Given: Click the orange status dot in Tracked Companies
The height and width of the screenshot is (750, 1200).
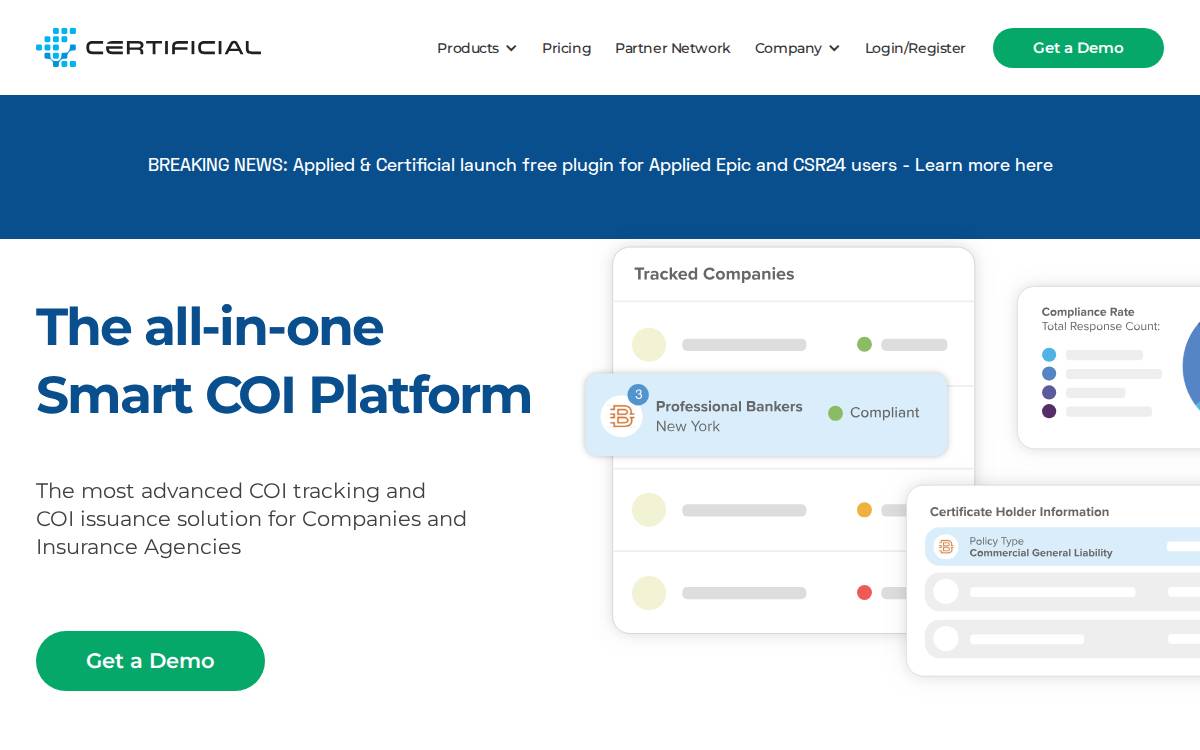Looking at the screenshot, I should (x=864, y=510).
